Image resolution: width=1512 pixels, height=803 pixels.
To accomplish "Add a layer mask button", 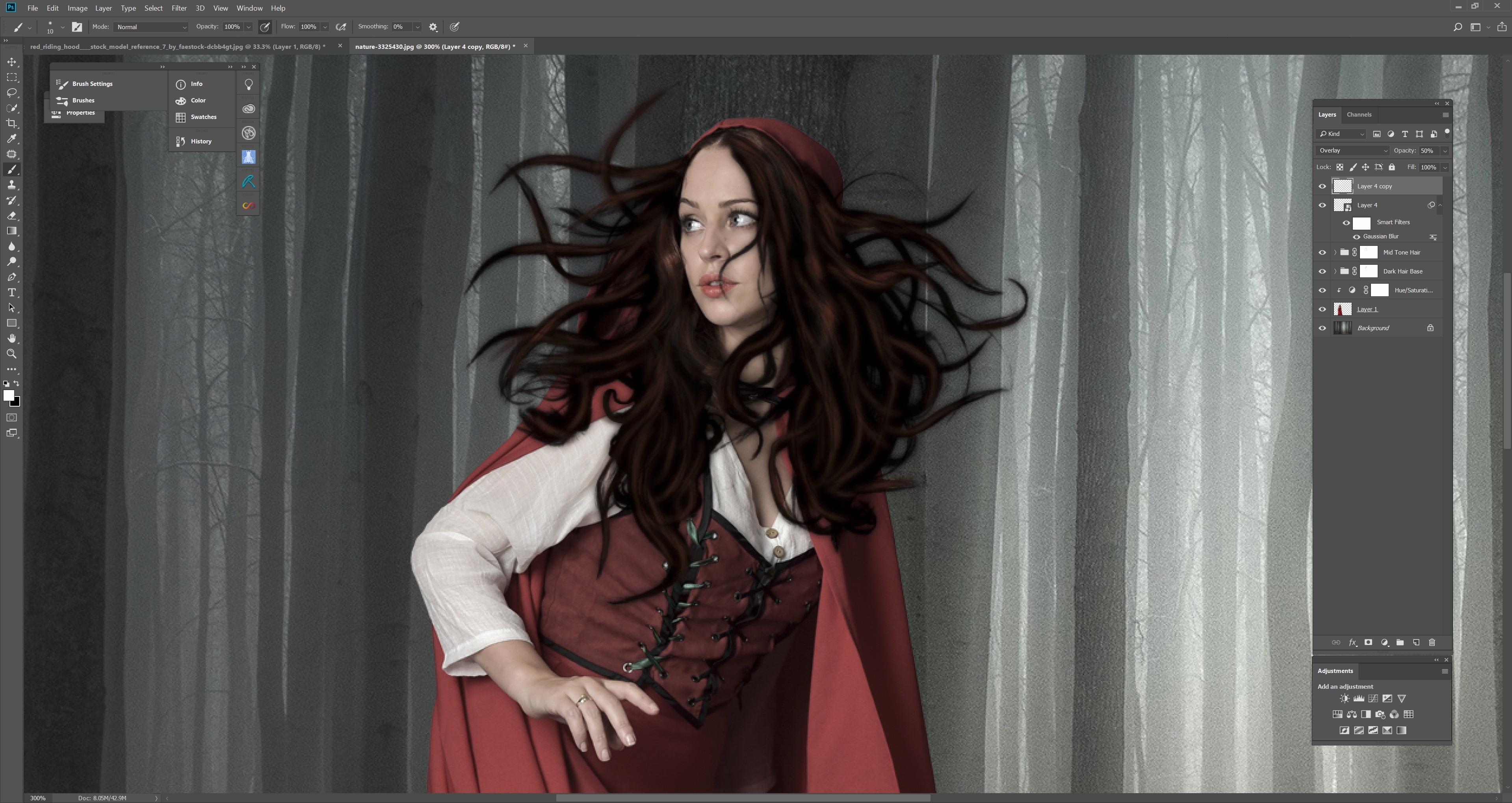I will [x=1368, y=642].
